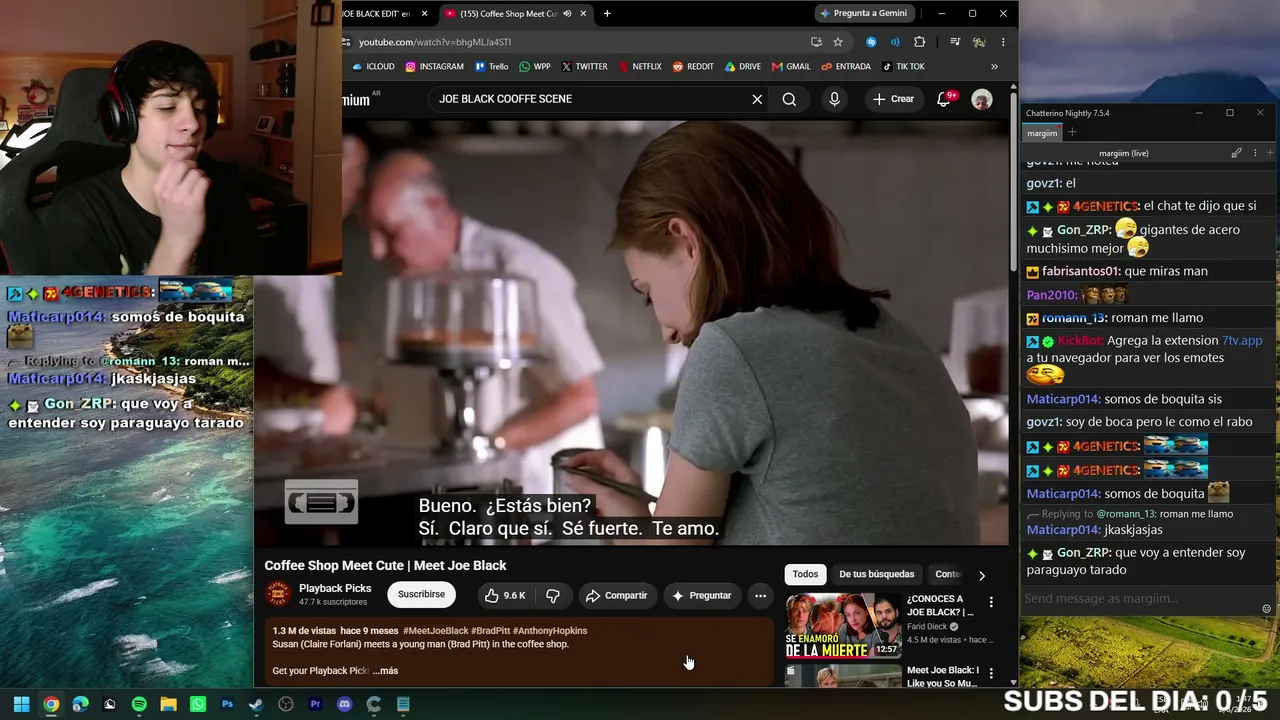Open Chrome extensions puzzle icon

point(920,42)
